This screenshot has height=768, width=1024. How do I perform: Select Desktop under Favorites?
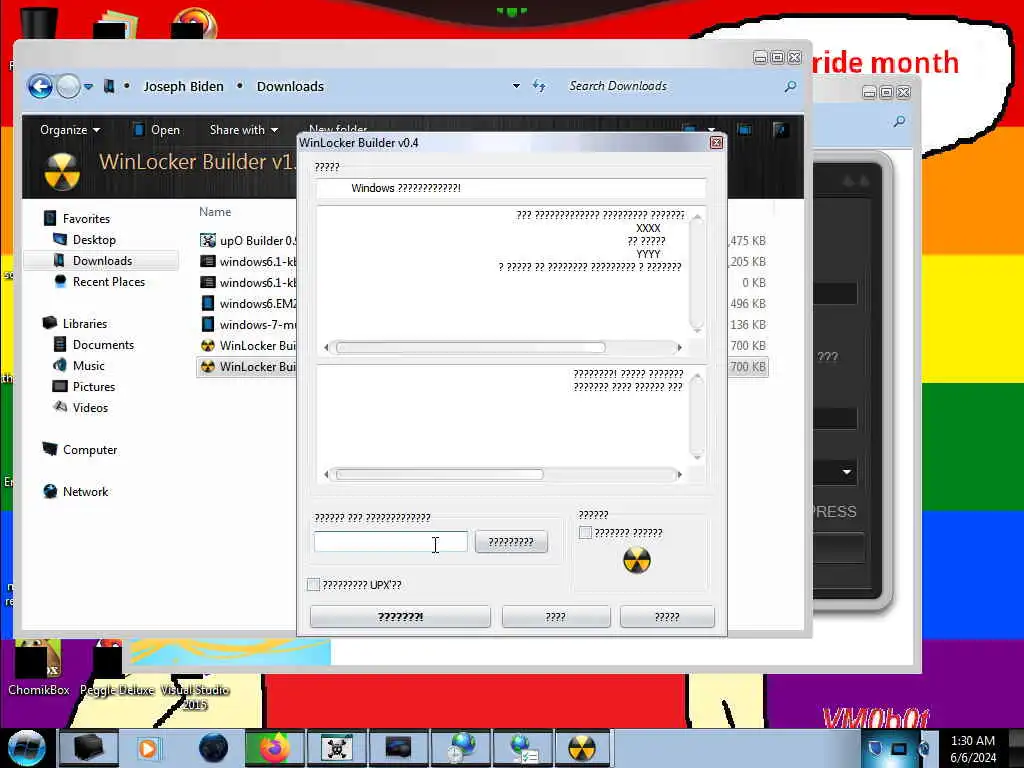(85, 240)
